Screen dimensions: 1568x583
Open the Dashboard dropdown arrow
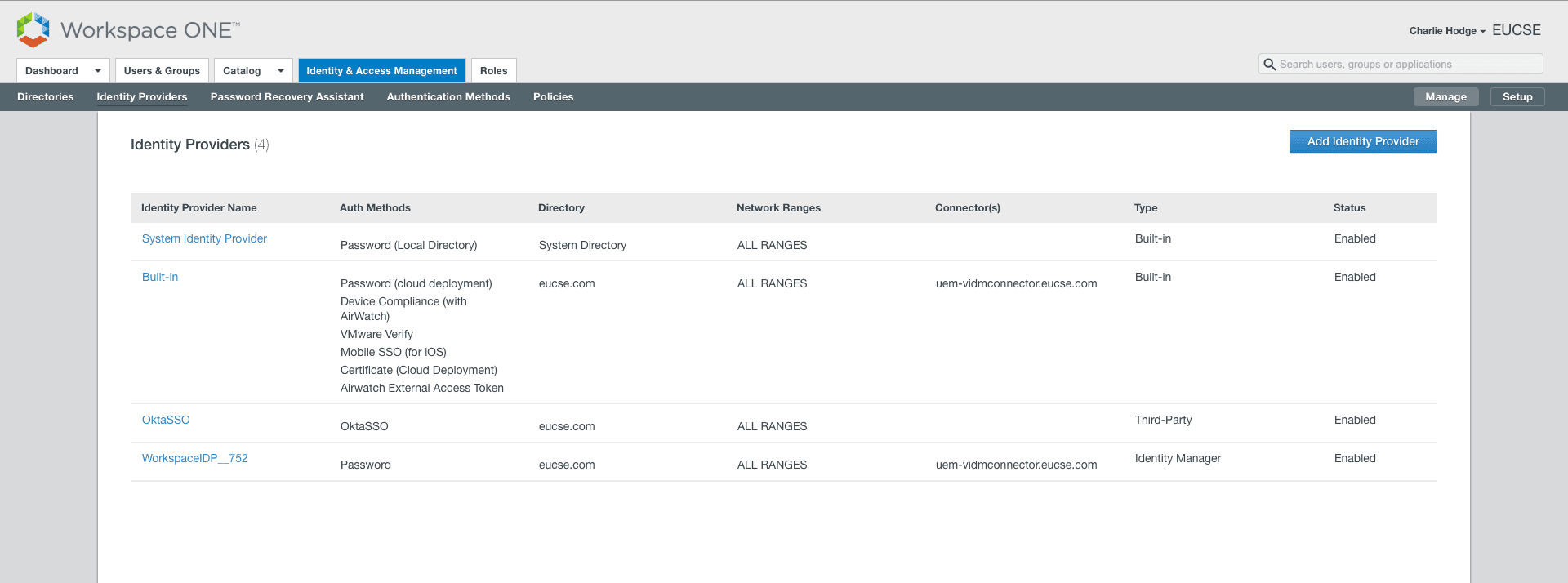point(98,71)
